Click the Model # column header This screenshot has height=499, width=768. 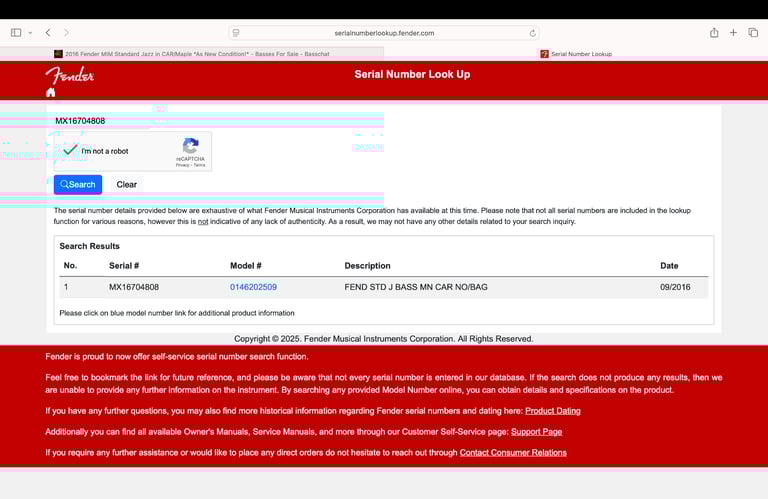(x=245, y=265)
